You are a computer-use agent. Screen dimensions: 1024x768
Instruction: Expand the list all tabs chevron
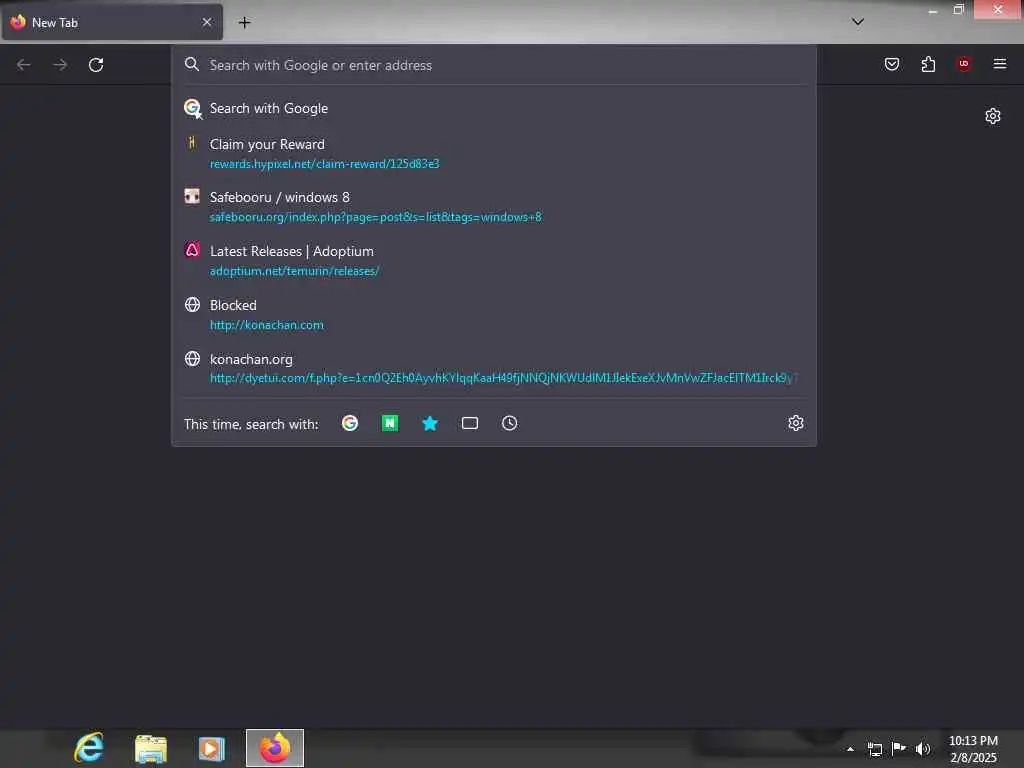pyautogui.click(x=858, y=22)
